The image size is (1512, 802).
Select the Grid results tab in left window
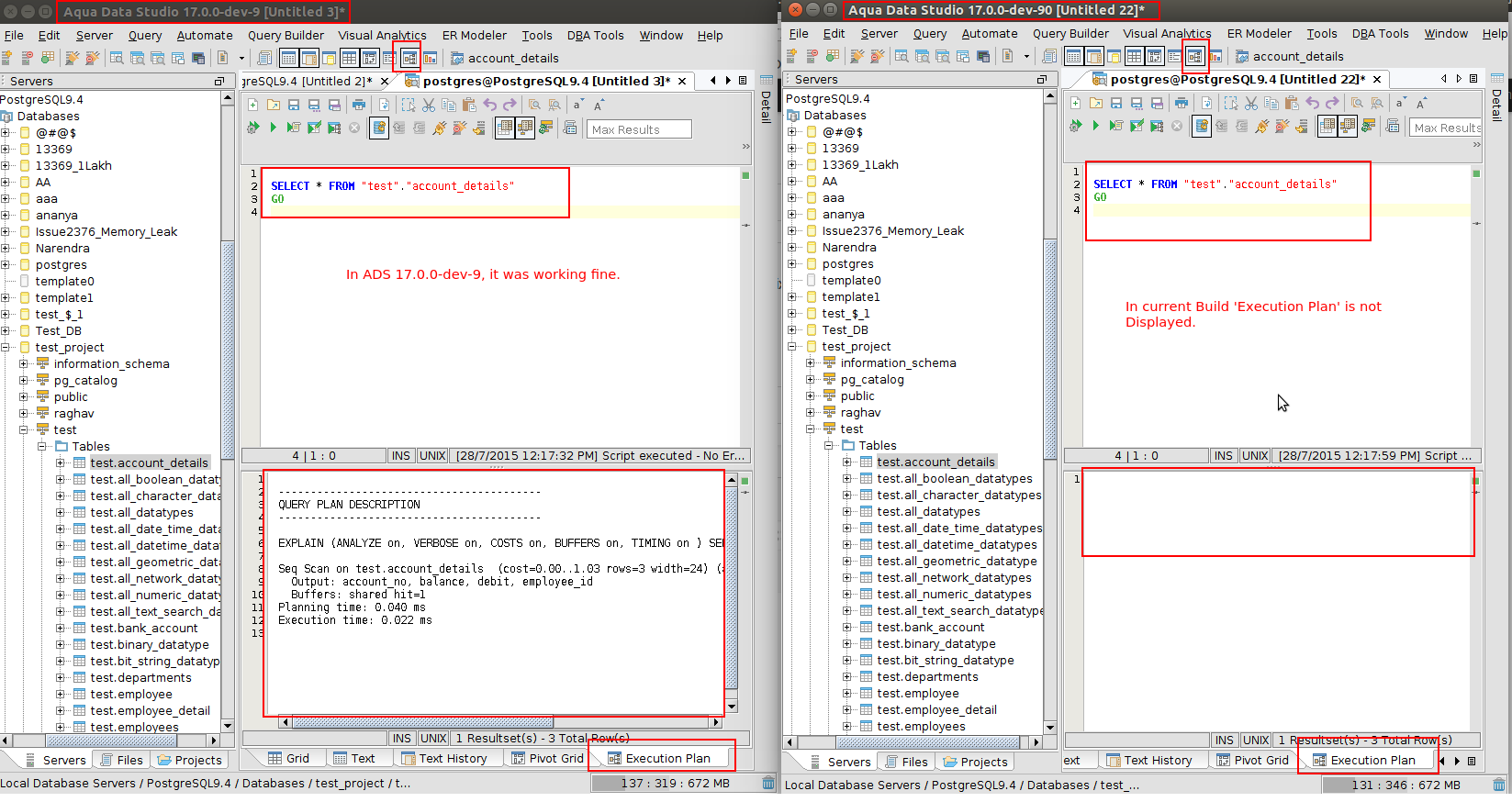pos(288,759)
